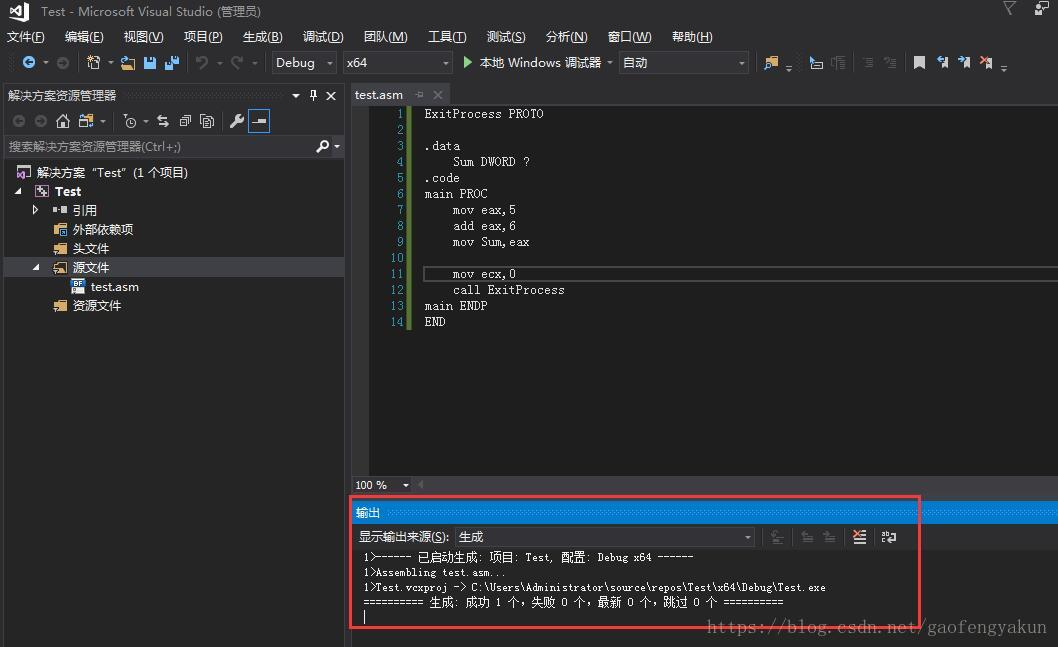Start debugging with 本地 Windows 调试器
Image resolution: width=1058 pixels, height=647 pixels.
pos(535,62)
